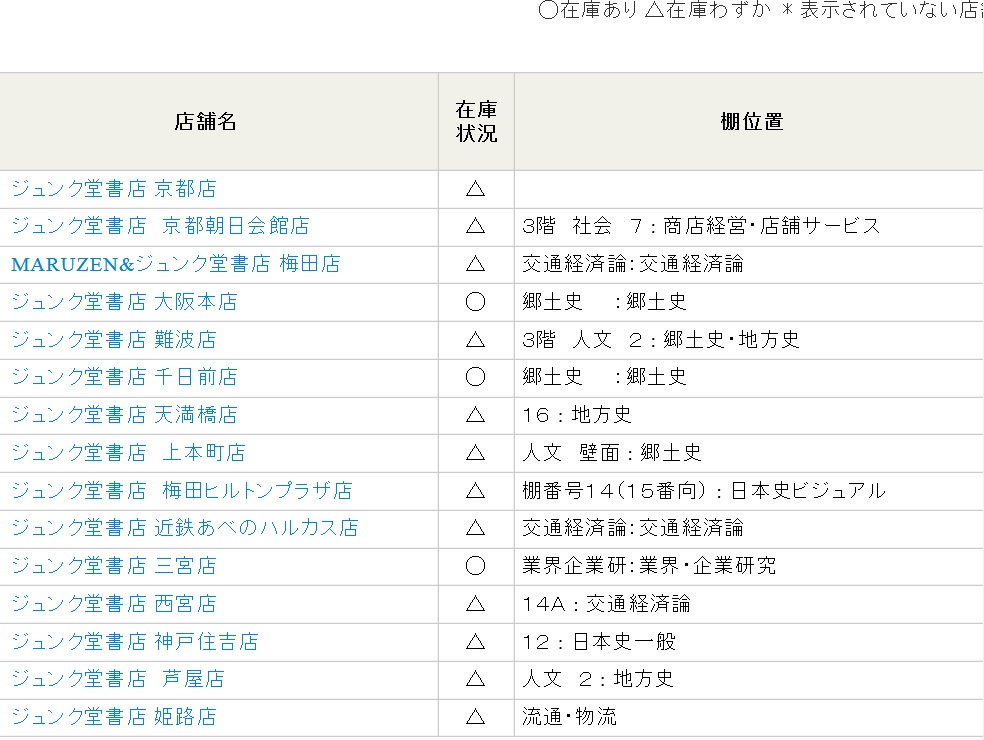Open ジュンク堂書店 上本町店 link
The image size is (984, 740).
(129, 453)
